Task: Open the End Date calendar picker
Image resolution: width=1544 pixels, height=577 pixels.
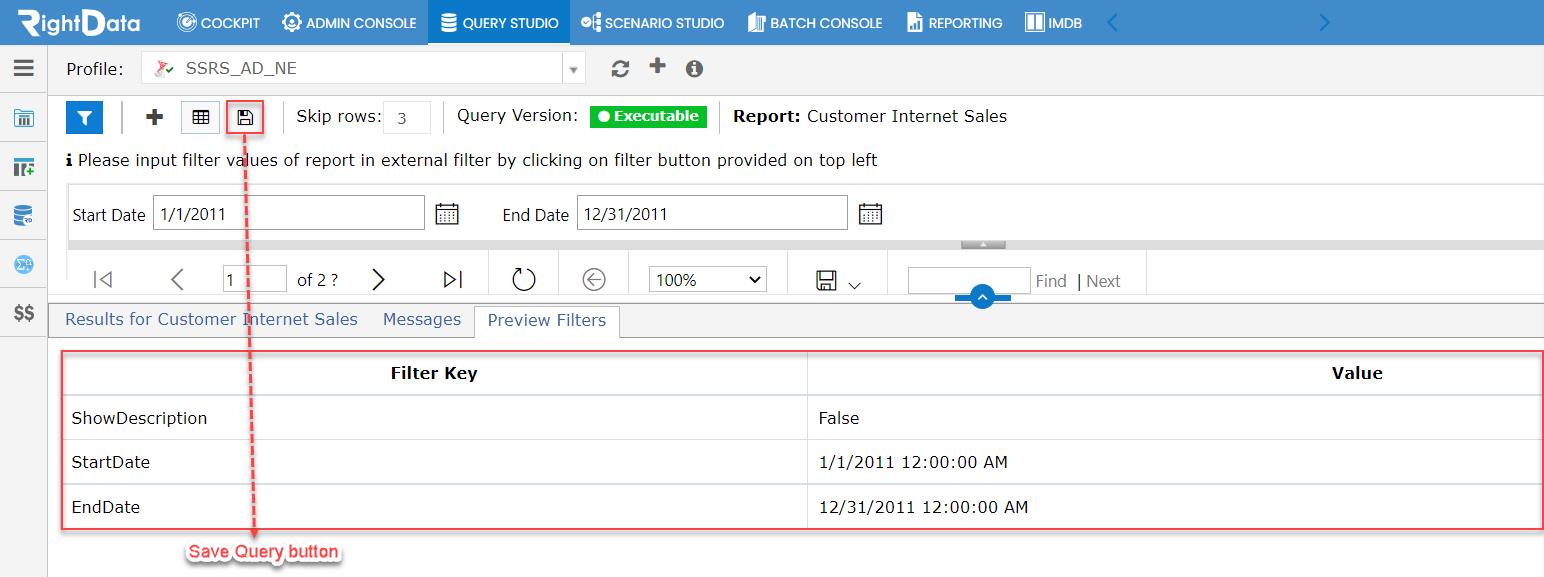Action: pyautogui.click(x=870, y=213)
